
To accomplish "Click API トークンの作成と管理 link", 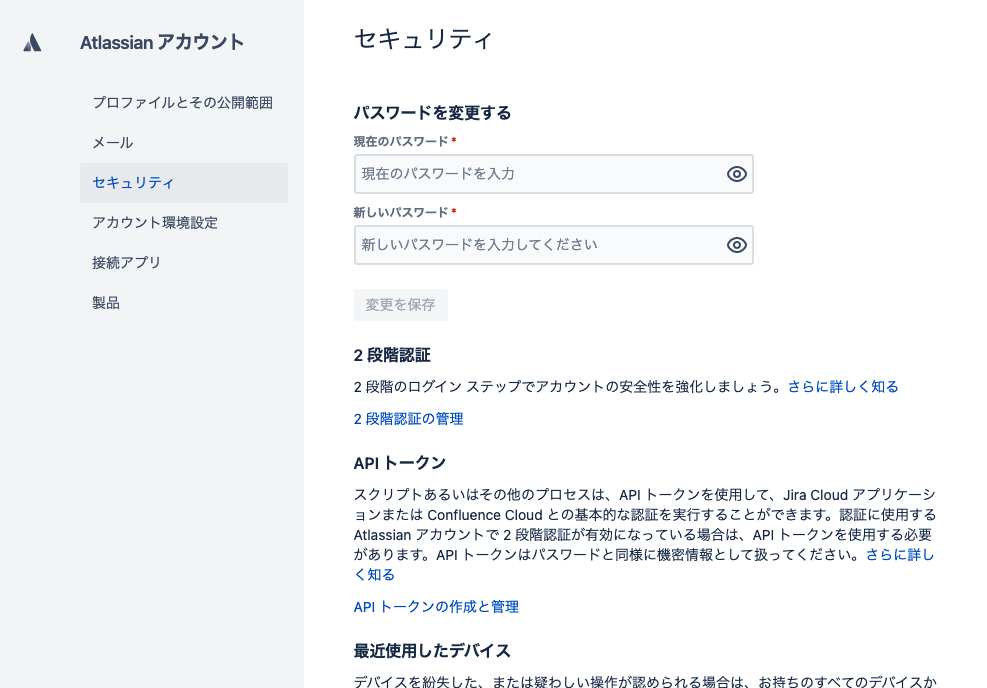I will point(436,607).
